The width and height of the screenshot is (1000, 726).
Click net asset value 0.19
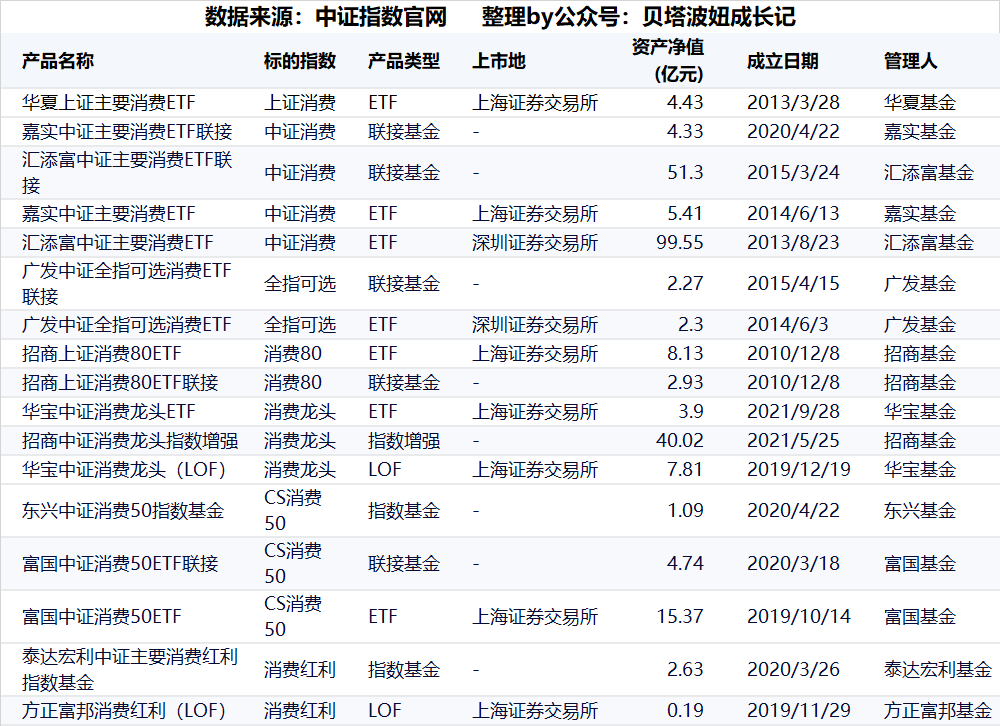tap(685, 710)
